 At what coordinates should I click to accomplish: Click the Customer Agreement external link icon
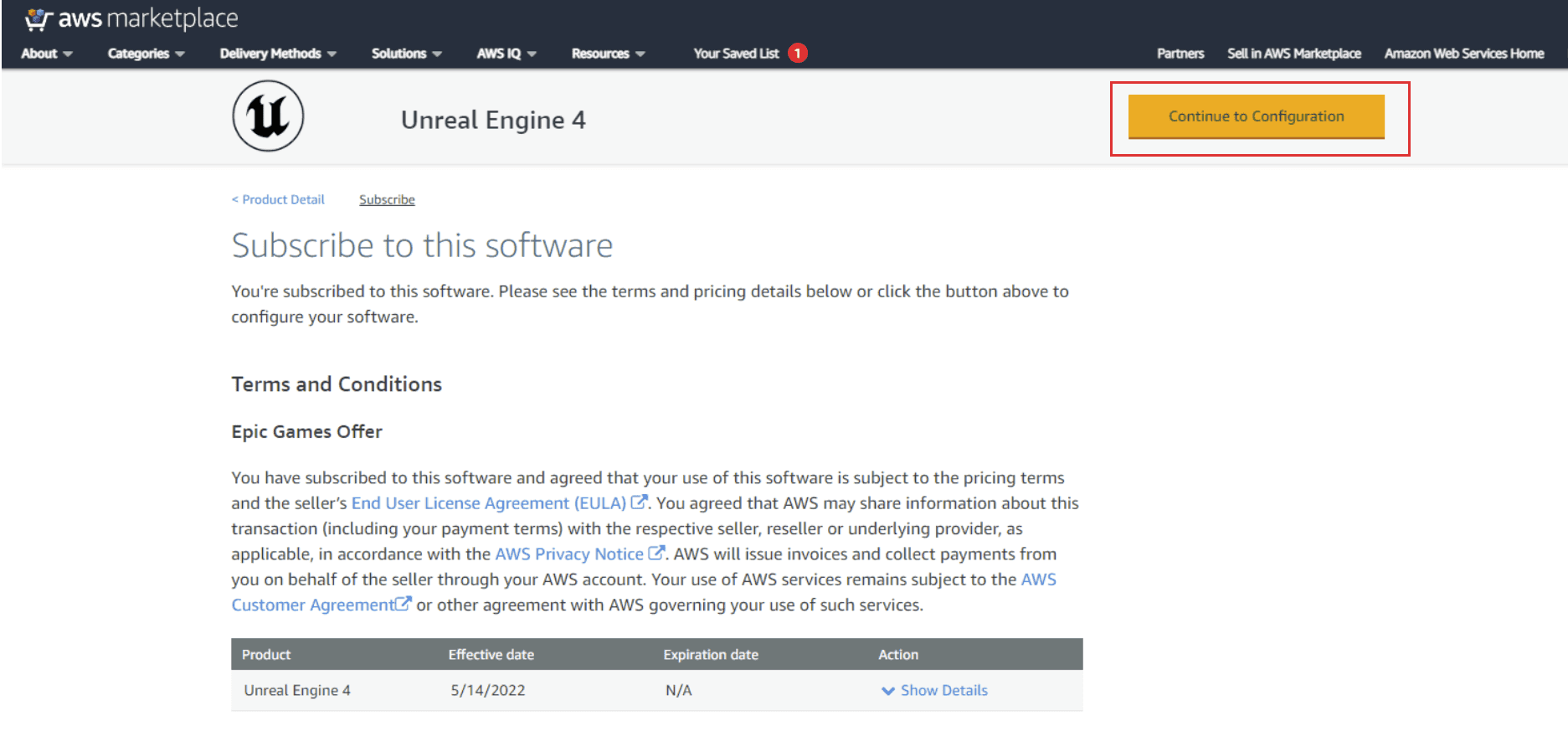click(404, 604)
